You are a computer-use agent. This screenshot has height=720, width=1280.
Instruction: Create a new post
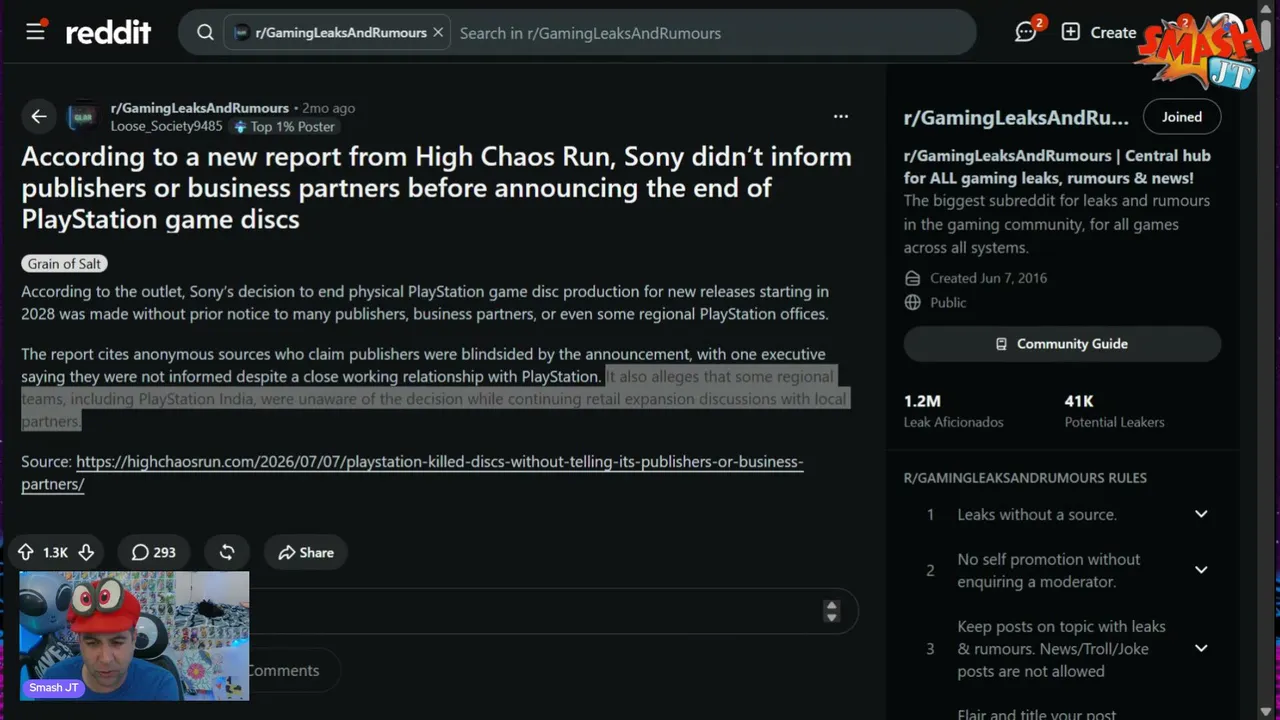pyautogui.click(x=1098, y=33)
